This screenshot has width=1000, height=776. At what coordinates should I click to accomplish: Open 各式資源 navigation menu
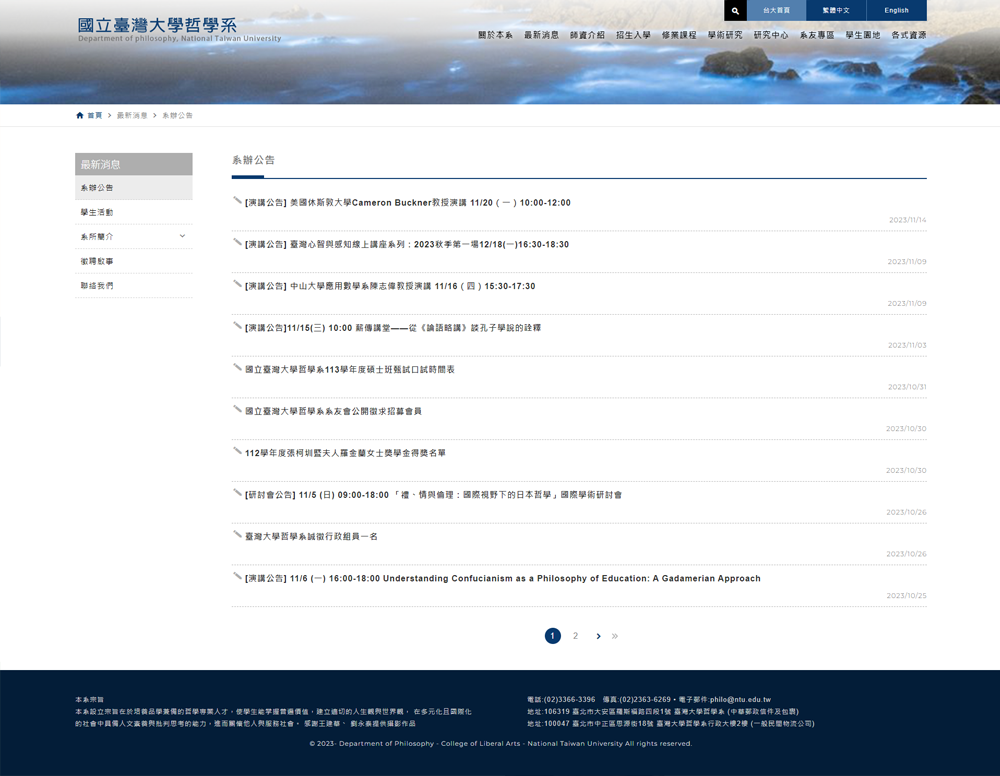(x=909, y=35)
